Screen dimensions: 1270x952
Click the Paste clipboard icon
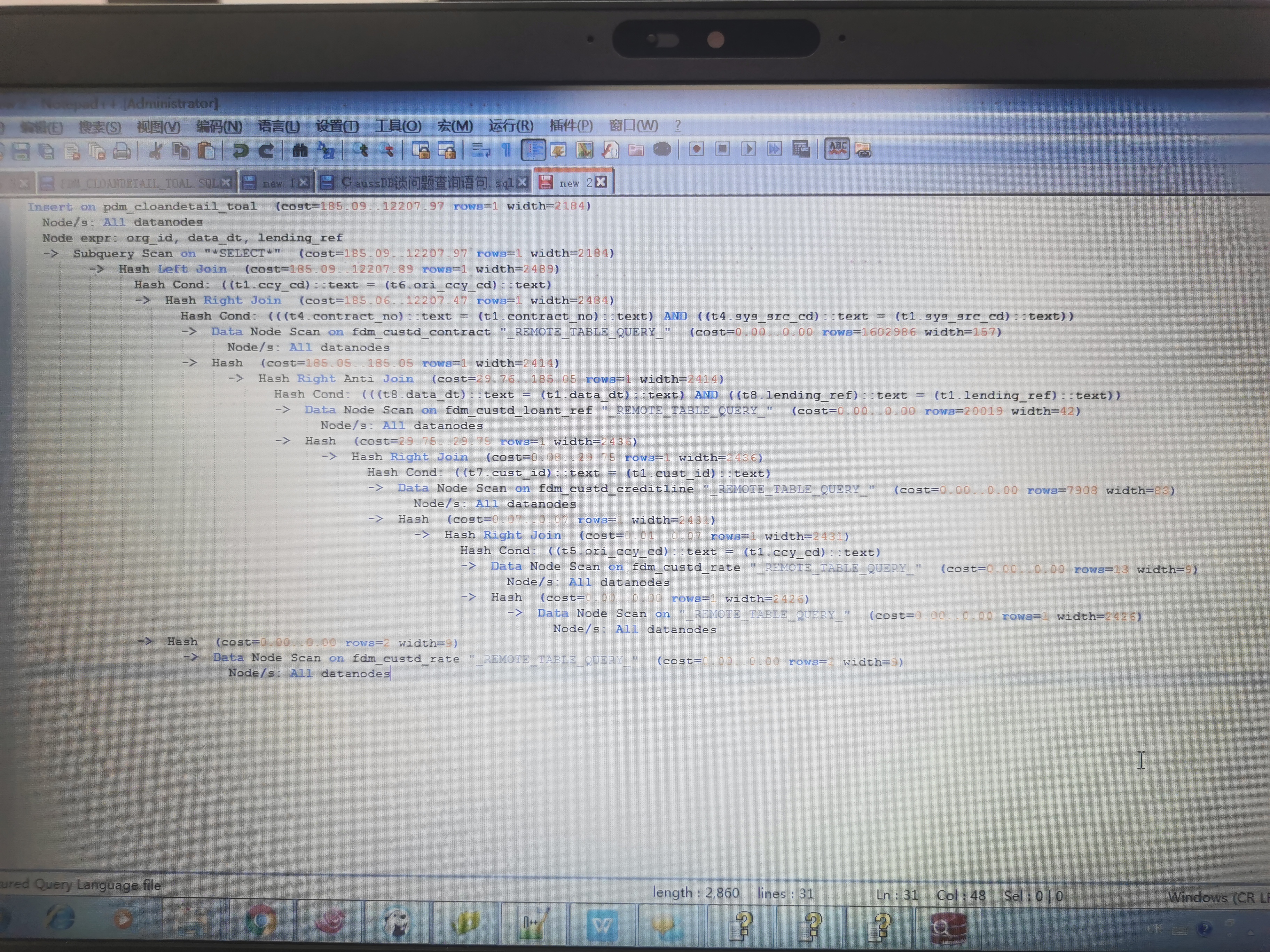206,151
